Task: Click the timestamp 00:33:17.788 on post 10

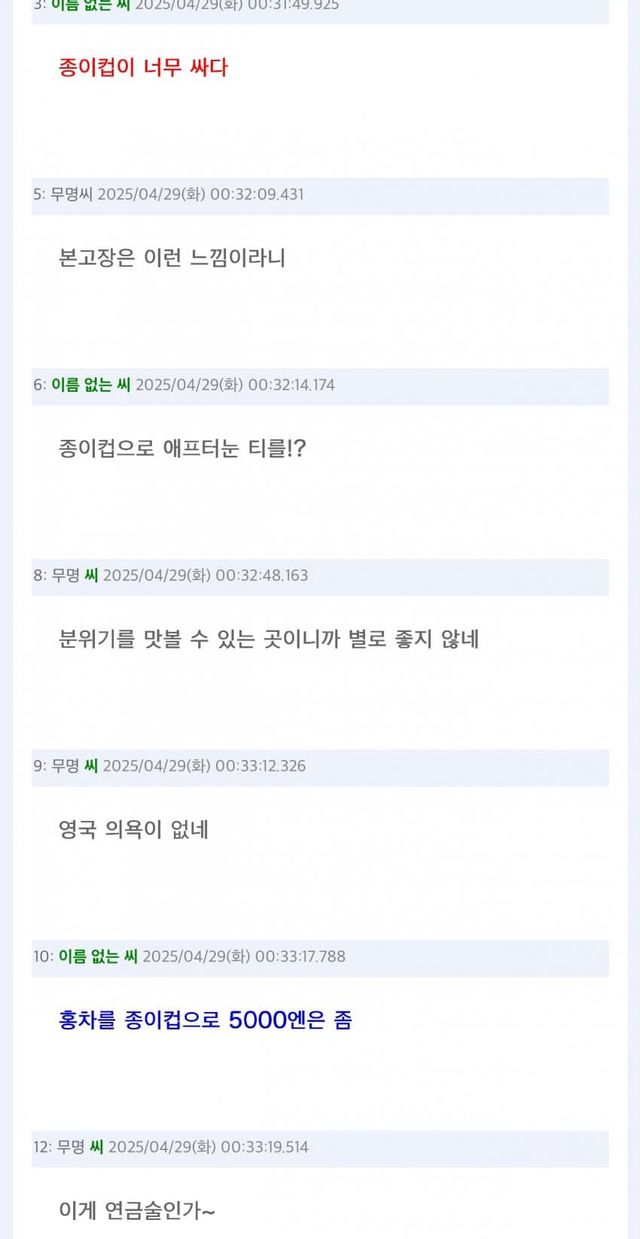Action: tap(300, 957)
